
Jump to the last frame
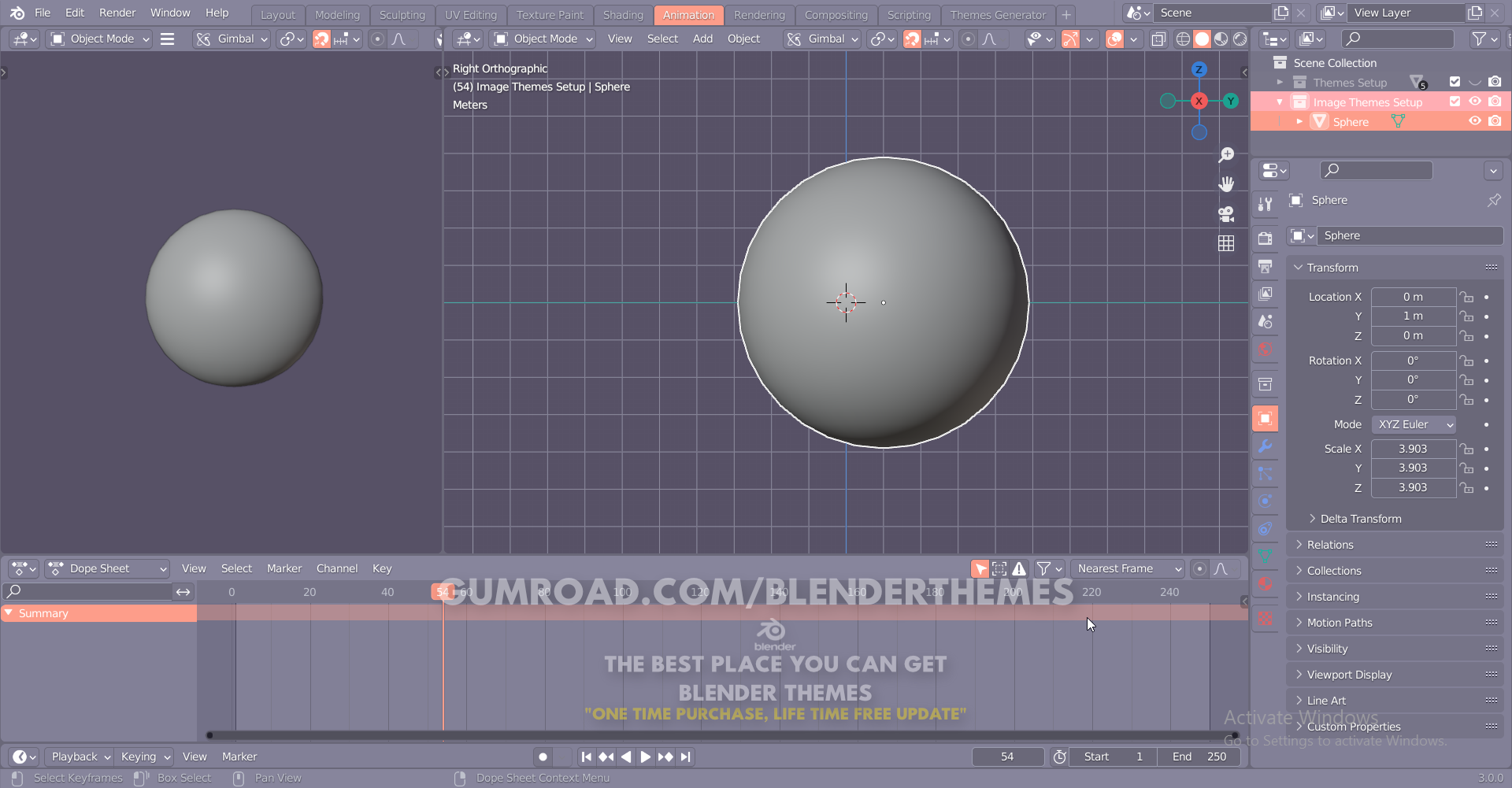coord(686,757)
